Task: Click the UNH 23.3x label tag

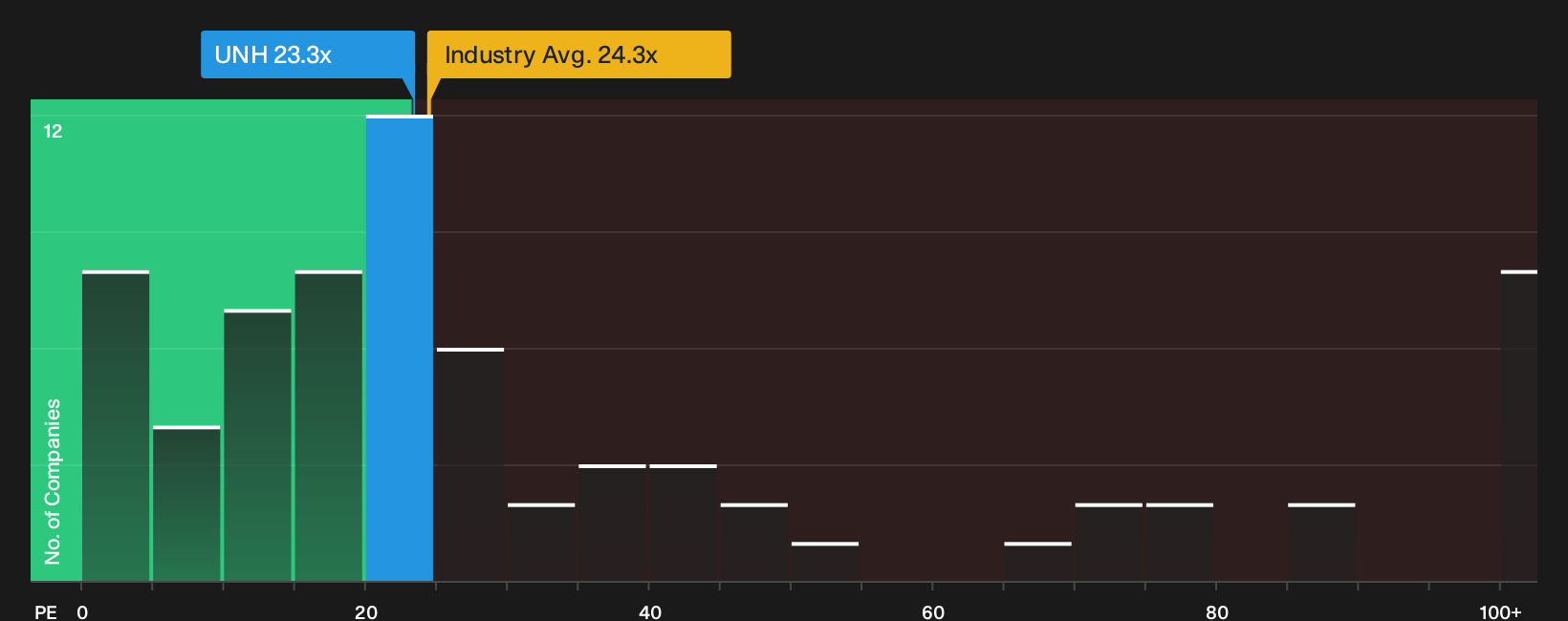Action: point(308,54)
